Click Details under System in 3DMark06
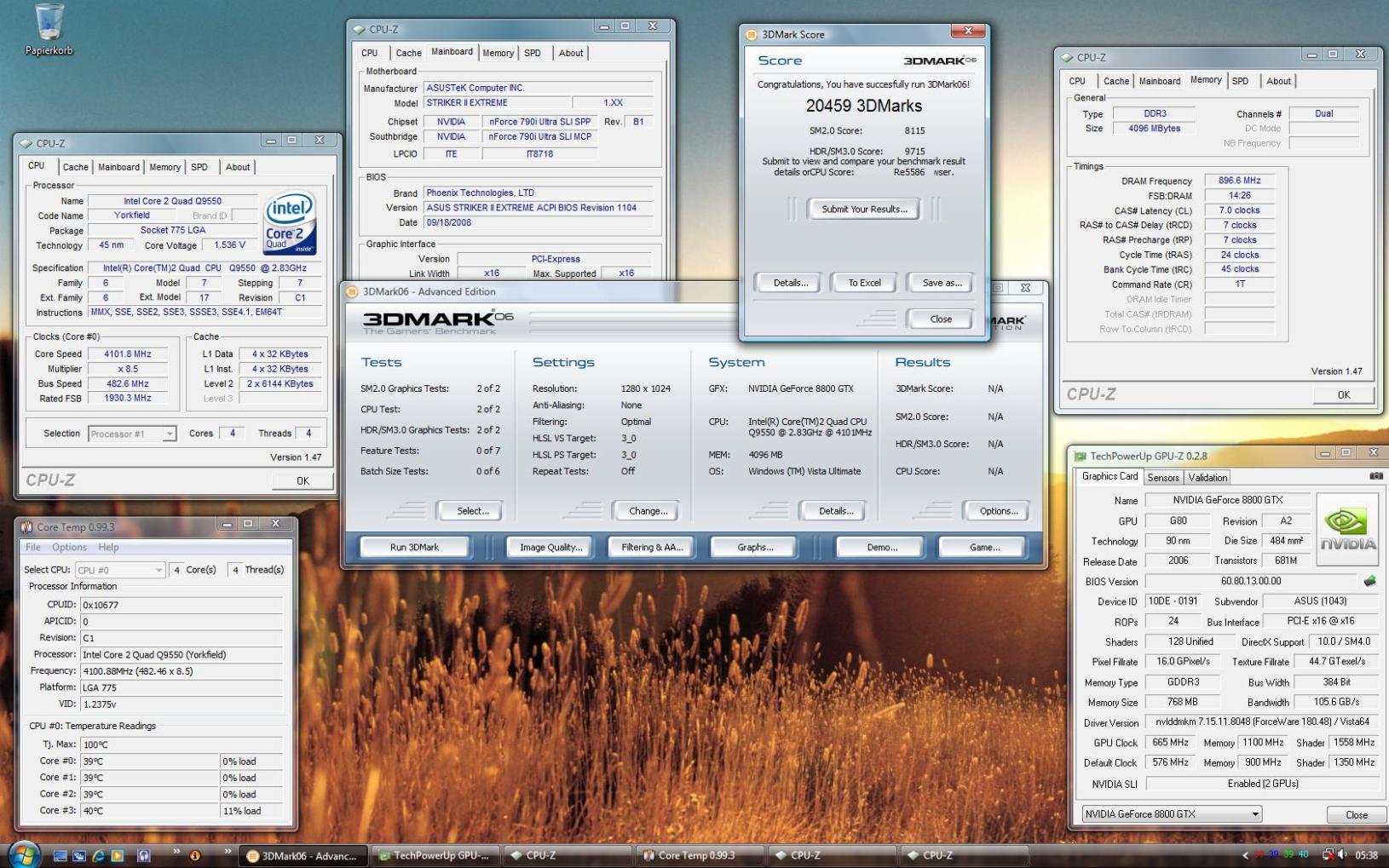The width and height of the screenshot is (1389, 868). (835, 511)
